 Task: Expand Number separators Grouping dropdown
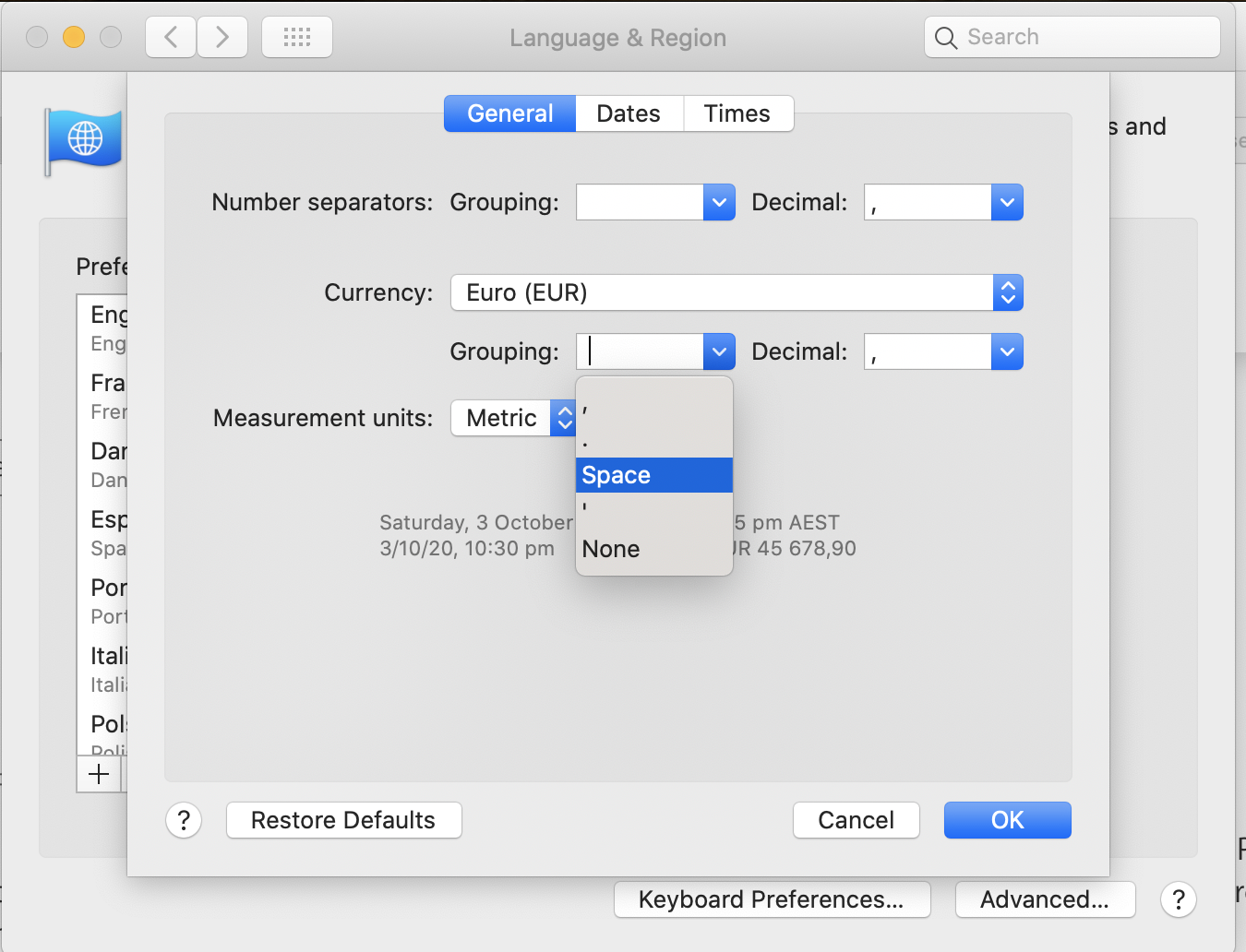(719, 202)
